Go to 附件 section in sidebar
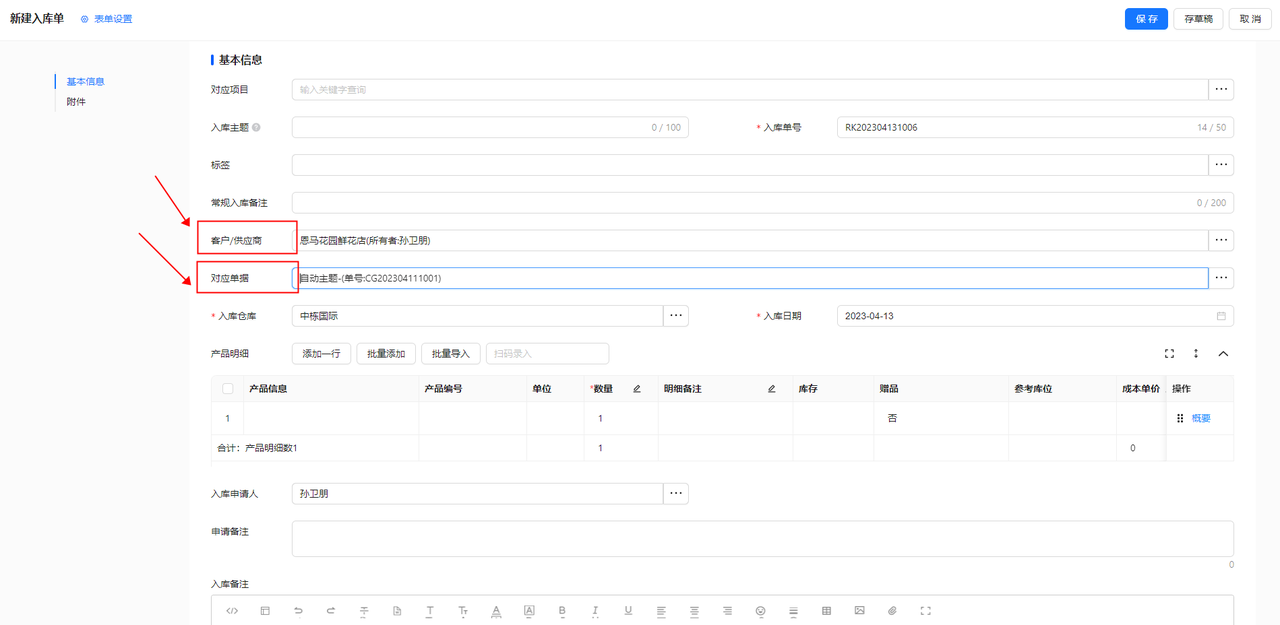Viewport: 1280px width, 625px height. coord(76,102)
